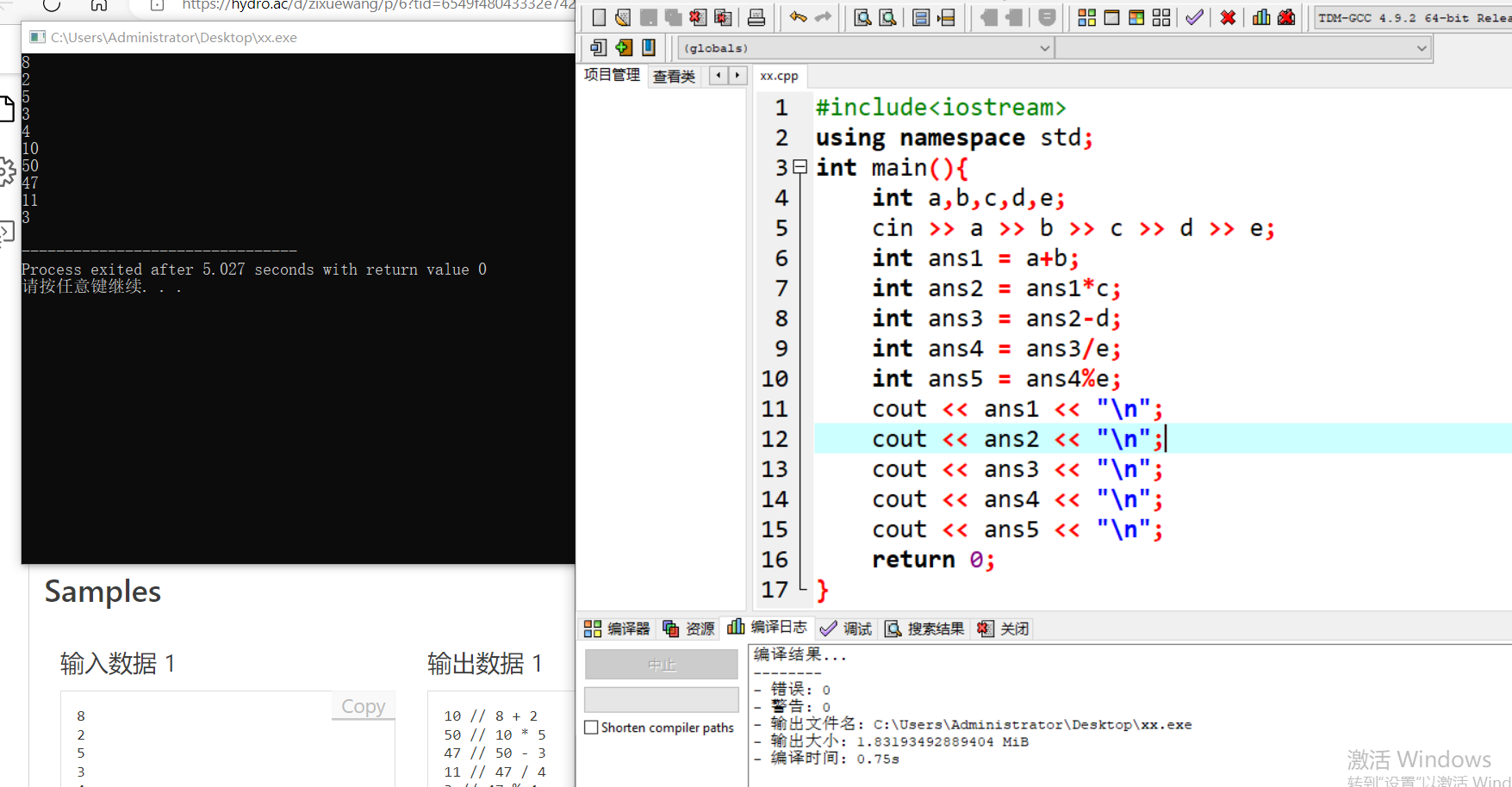Compile the program with the four-squares icon
This screenshot has height=787, width=1512.
pyautogui.click(x=1087, y=18)
